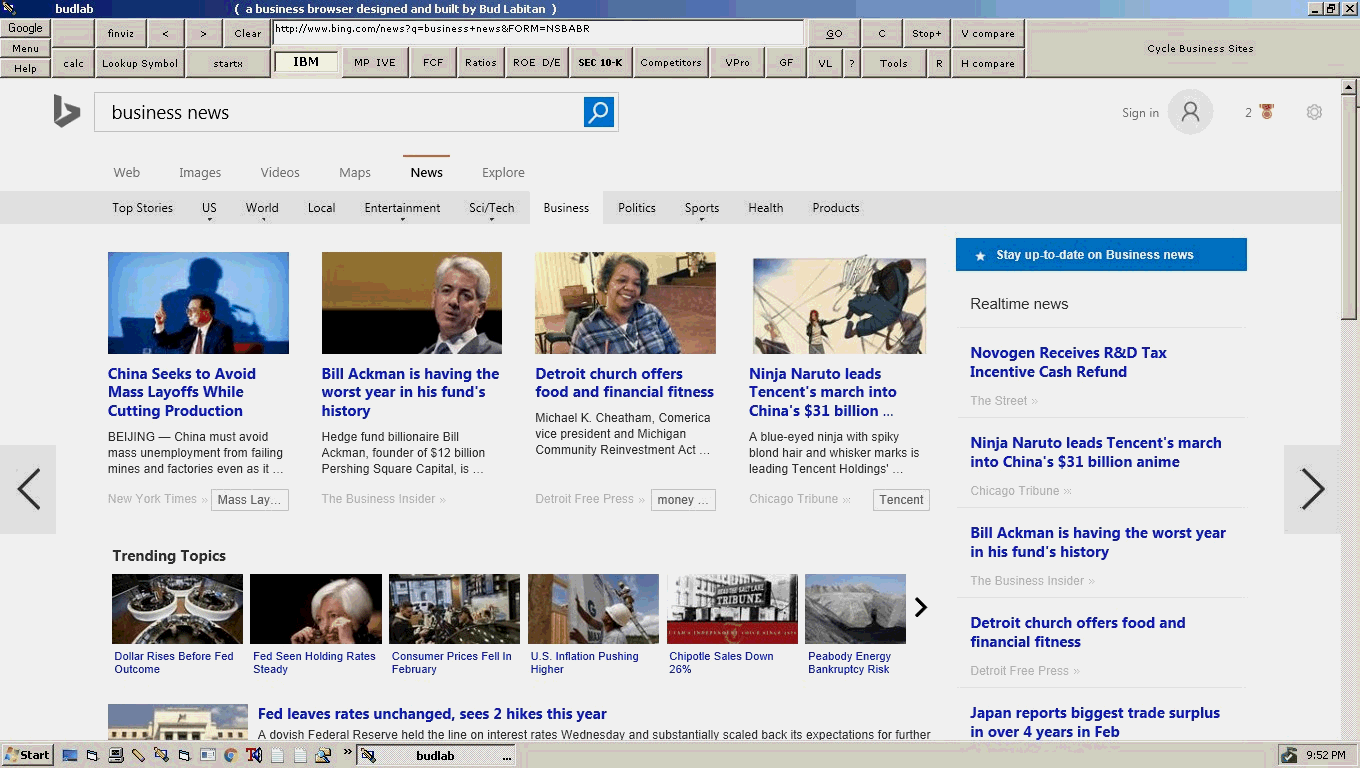The width and height of the screenshot is (1360, 768).
Task: Select the Products category
Action: [836, 208]
